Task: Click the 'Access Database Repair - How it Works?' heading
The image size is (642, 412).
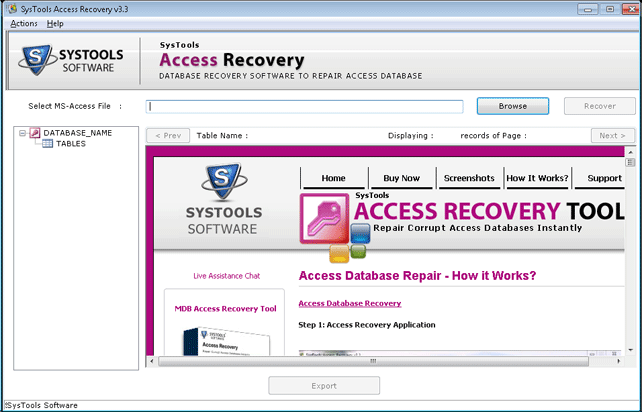Action: click(417, 276)
